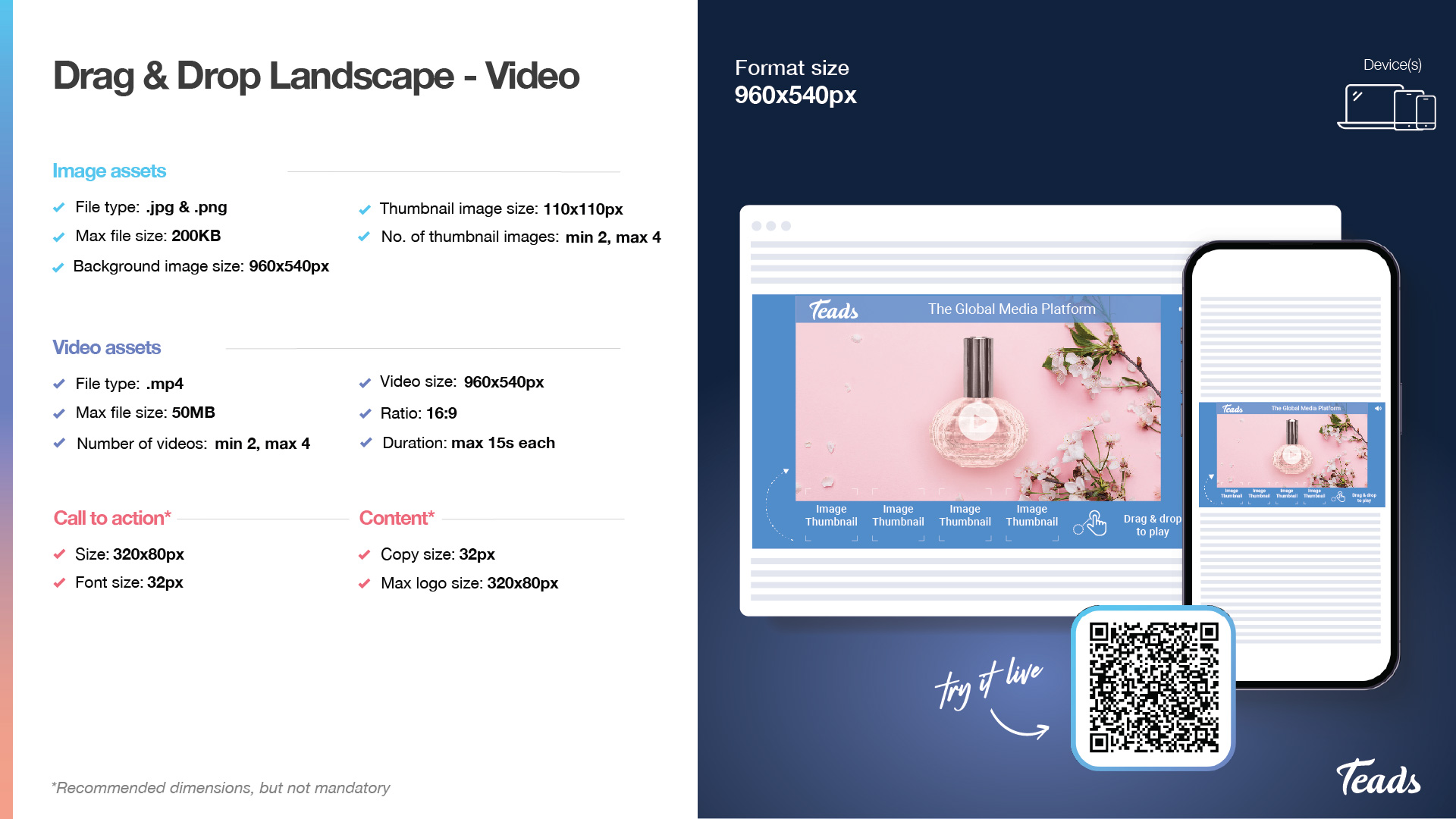Click the small triangle marker left of thumbnails
Screen dimensions: 1456x819
point(786,471)
